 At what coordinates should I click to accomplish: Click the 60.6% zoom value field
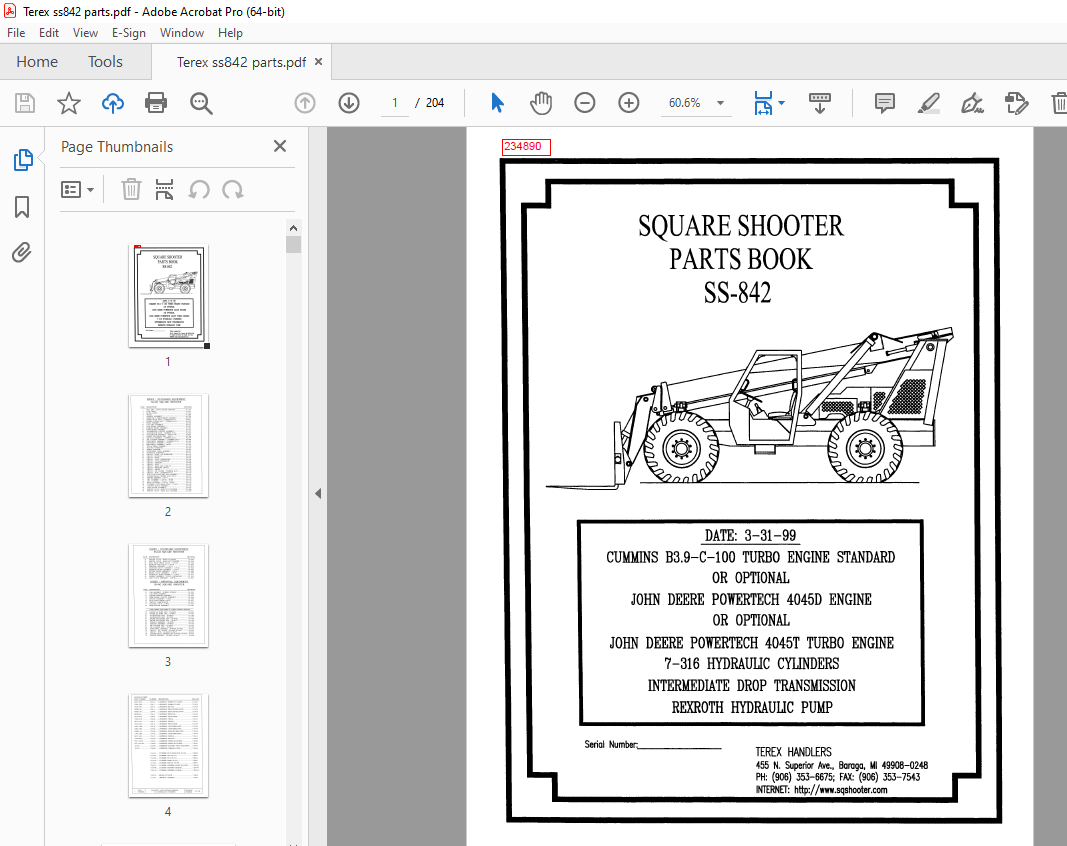(685, 103)
